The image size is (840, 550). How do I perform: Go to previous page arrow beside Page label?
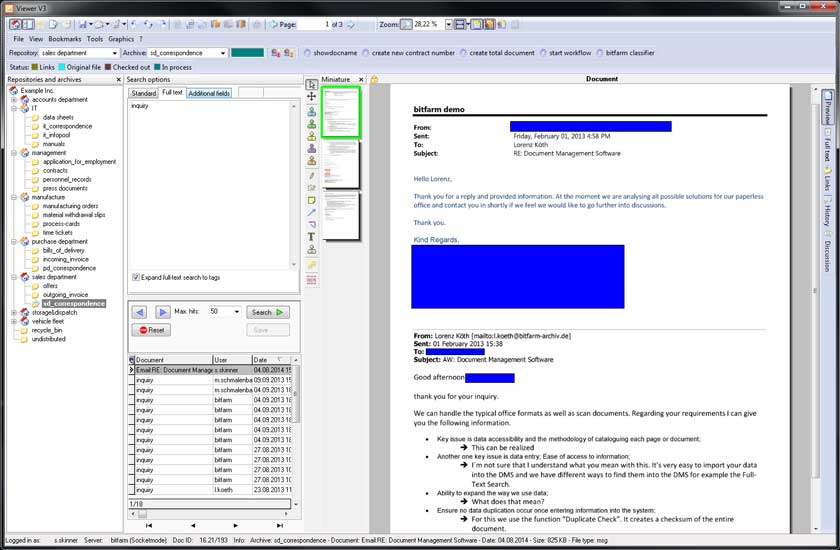tap(273, 25)
